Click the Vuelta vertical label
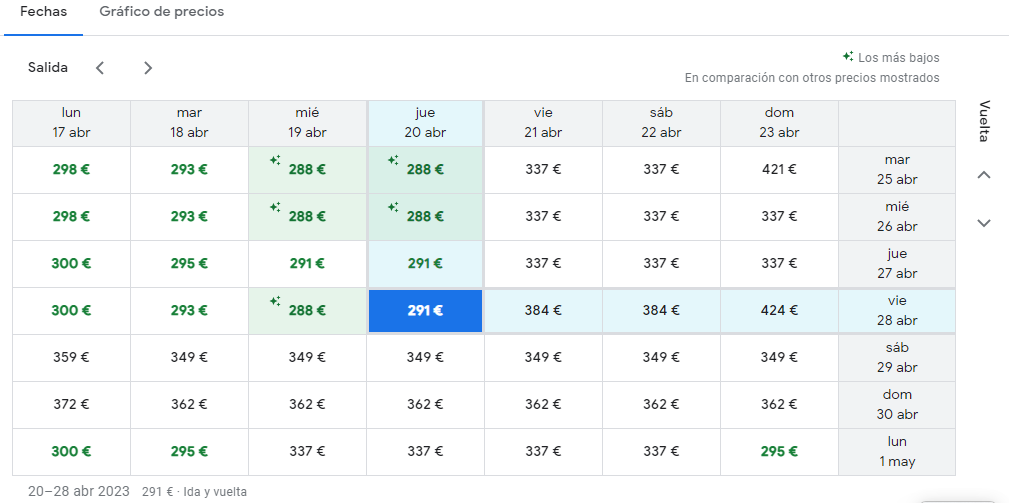The image size is (1009, 503). pos(984,121)
